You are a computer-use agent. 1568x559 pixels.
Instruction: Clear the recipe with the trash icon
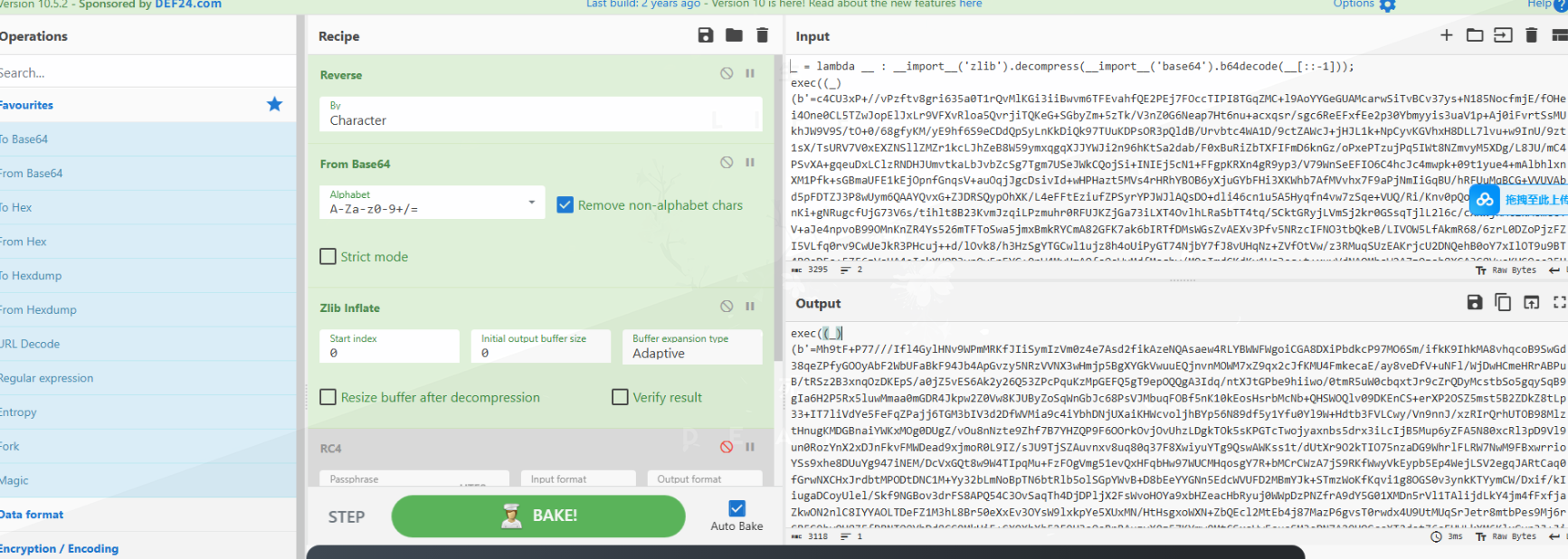click(762, 35)
